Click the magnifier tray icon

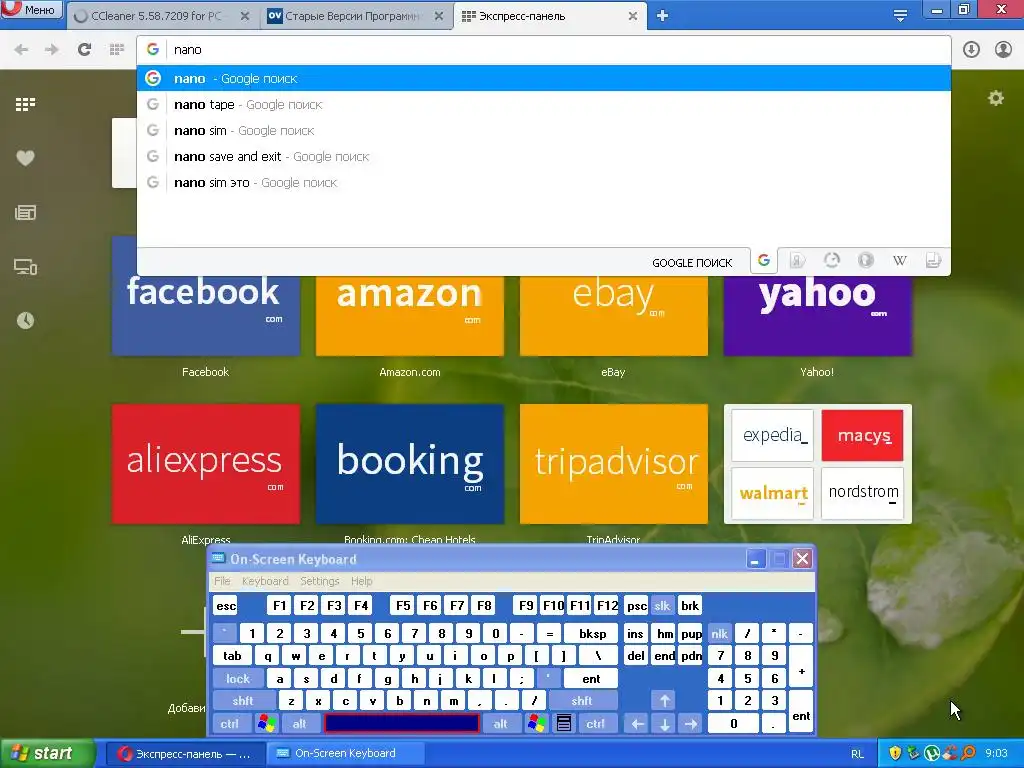[968, 754]
